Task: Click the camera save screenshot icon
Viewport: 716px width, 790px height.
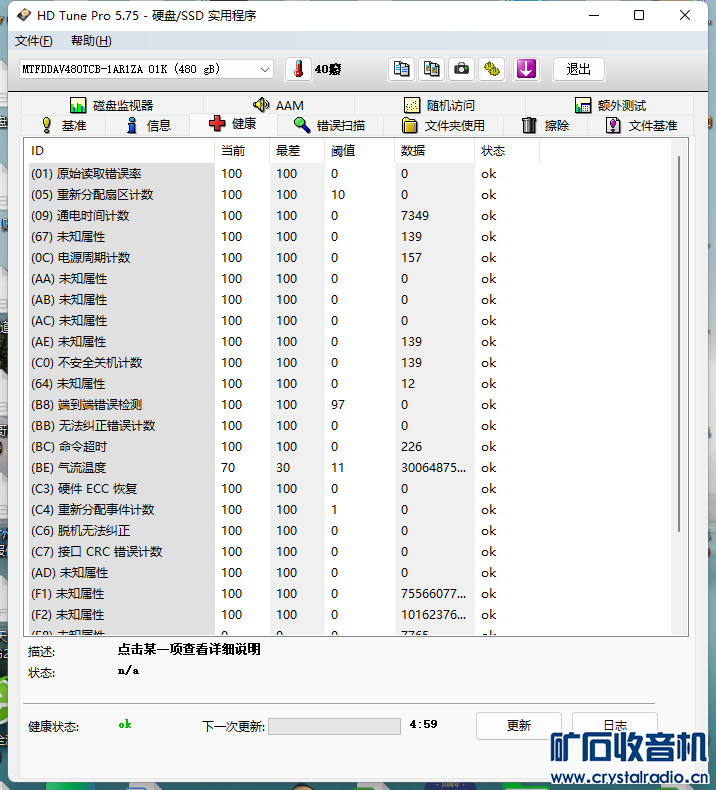Action: click(x=461, y=69)
